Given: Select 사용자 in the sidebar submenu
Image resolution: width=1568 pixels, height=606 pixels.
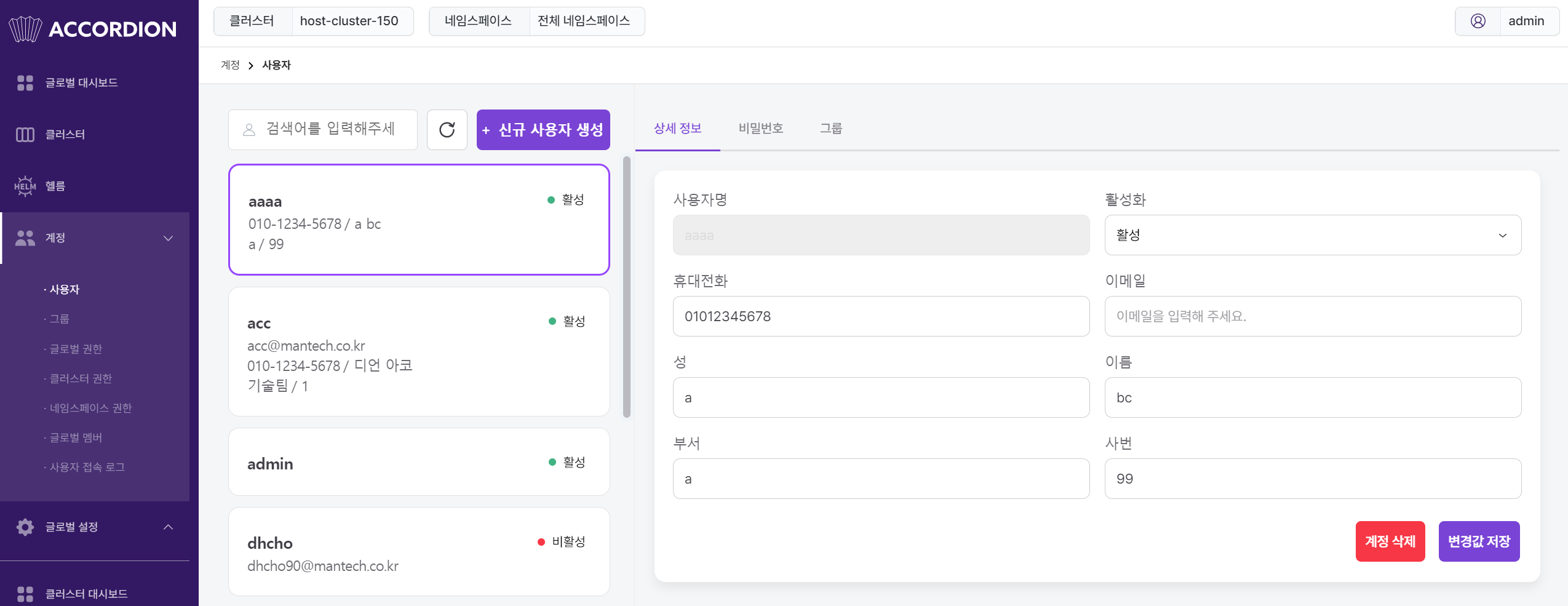Looking at the screenshot, I should click(x=64, y=289).
